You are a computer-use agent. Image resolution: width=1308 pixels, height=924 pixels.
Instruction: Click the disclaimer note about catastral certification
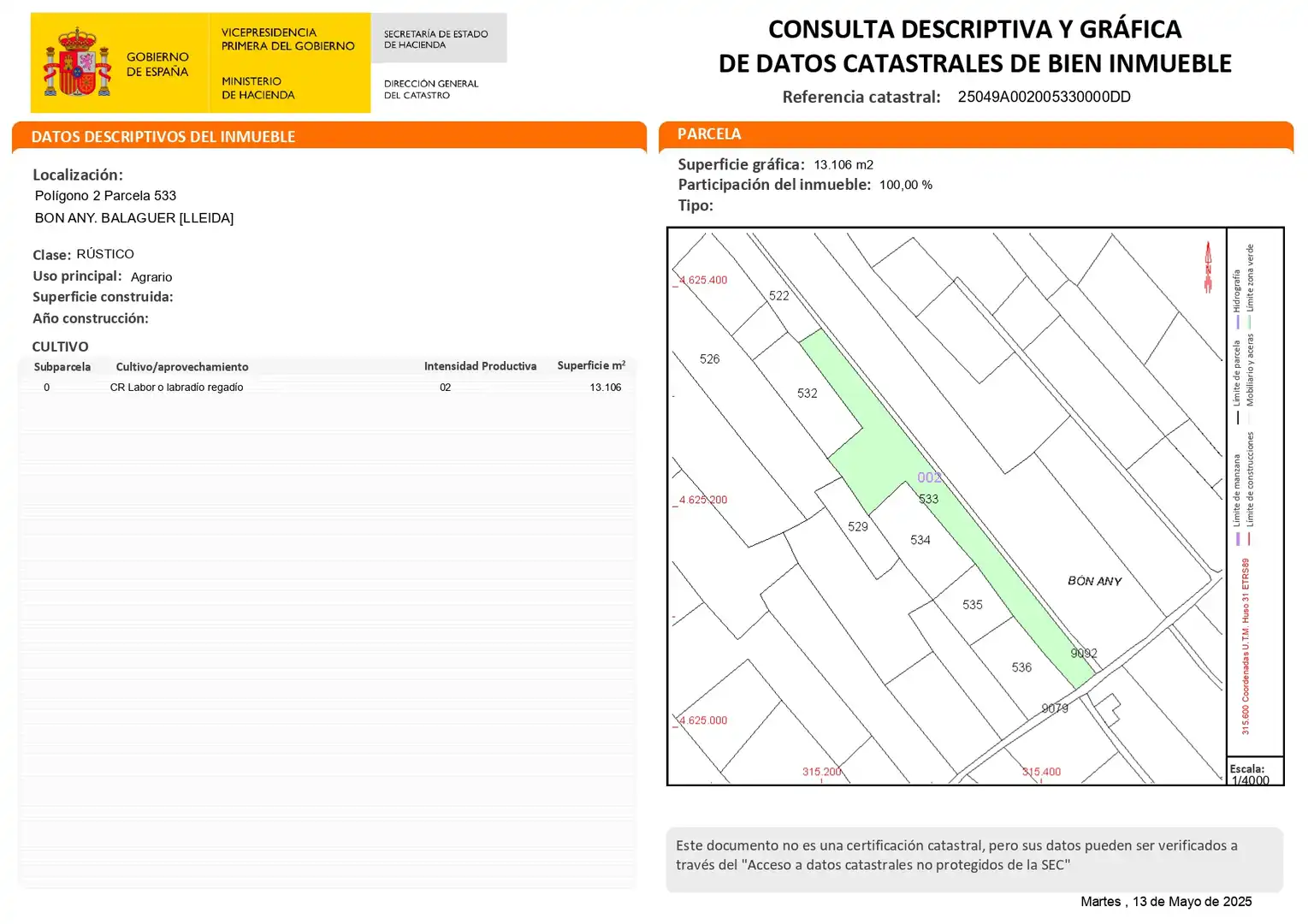(x=974, y=859)
